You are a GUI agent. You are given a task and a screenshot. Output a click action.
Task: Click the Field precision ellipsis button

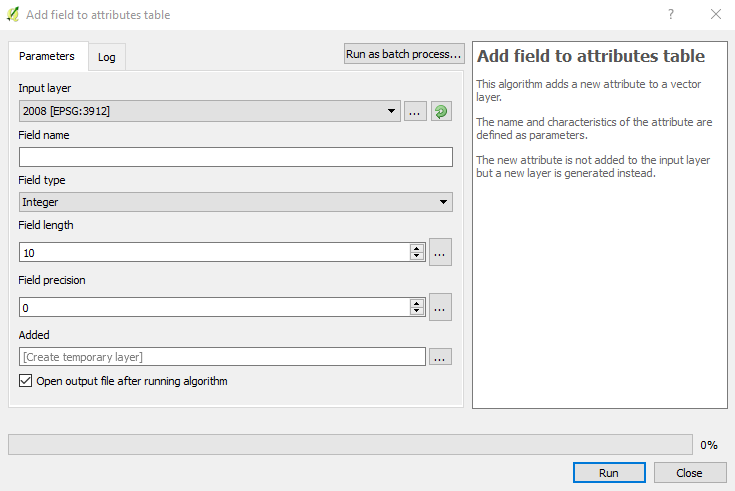tap(440, 307)
